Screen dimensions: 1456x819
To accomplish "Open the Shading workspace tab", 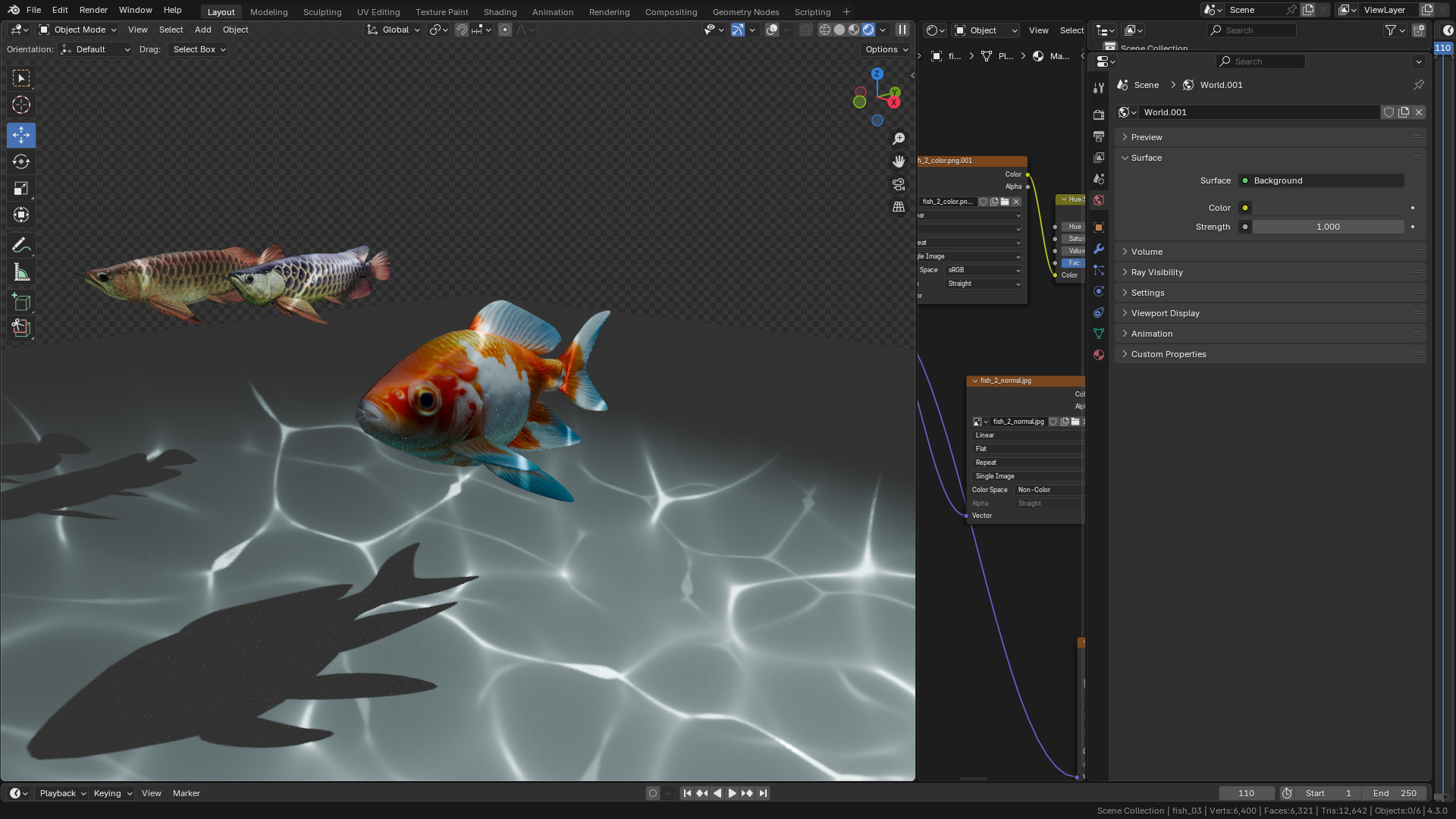I will click(x=500, y=12).
